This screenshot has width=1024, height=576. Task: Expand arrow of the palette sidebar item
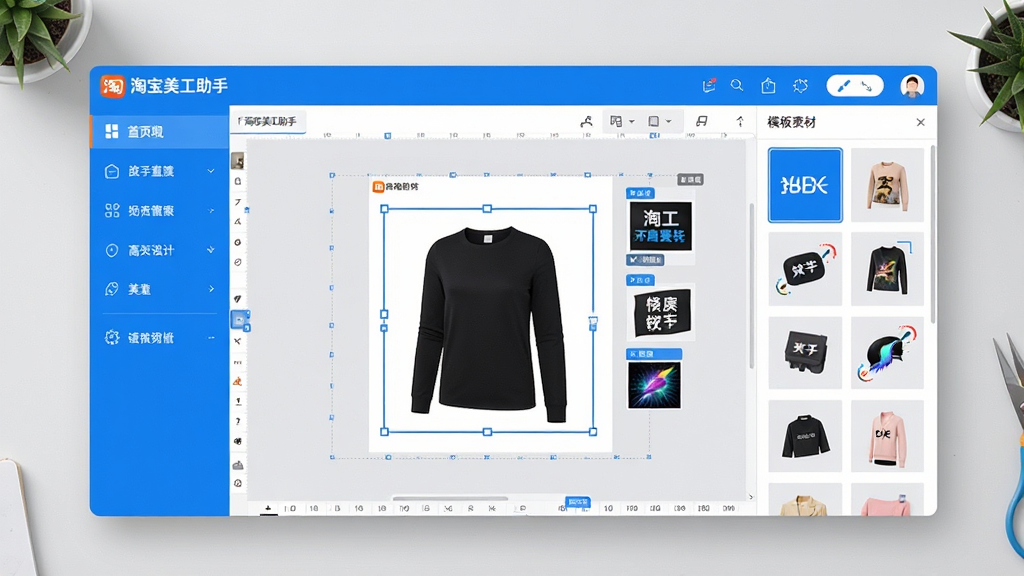pyautogui.click(x=211, y=289)
